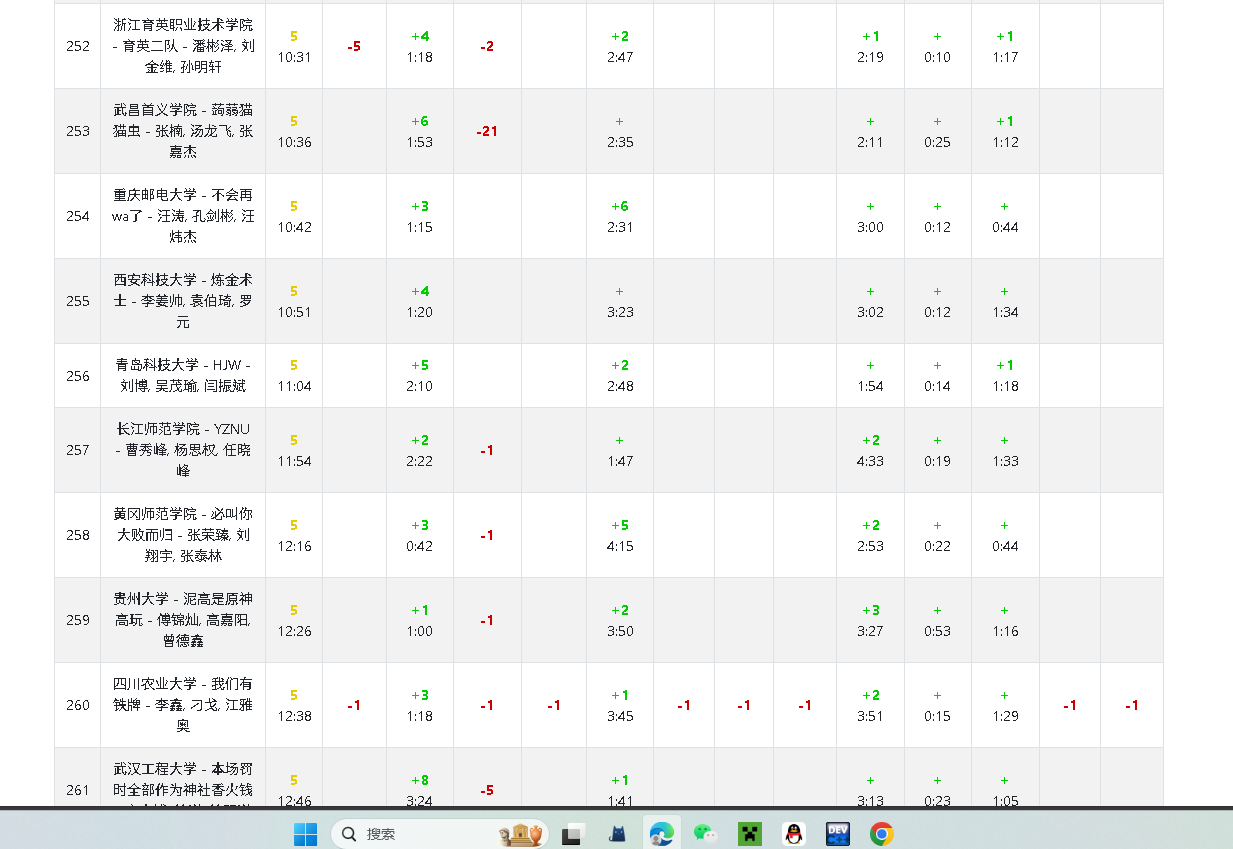Click rank number 257 cell
Viewport: 1233px width, 849px height.
coord(78,450)
